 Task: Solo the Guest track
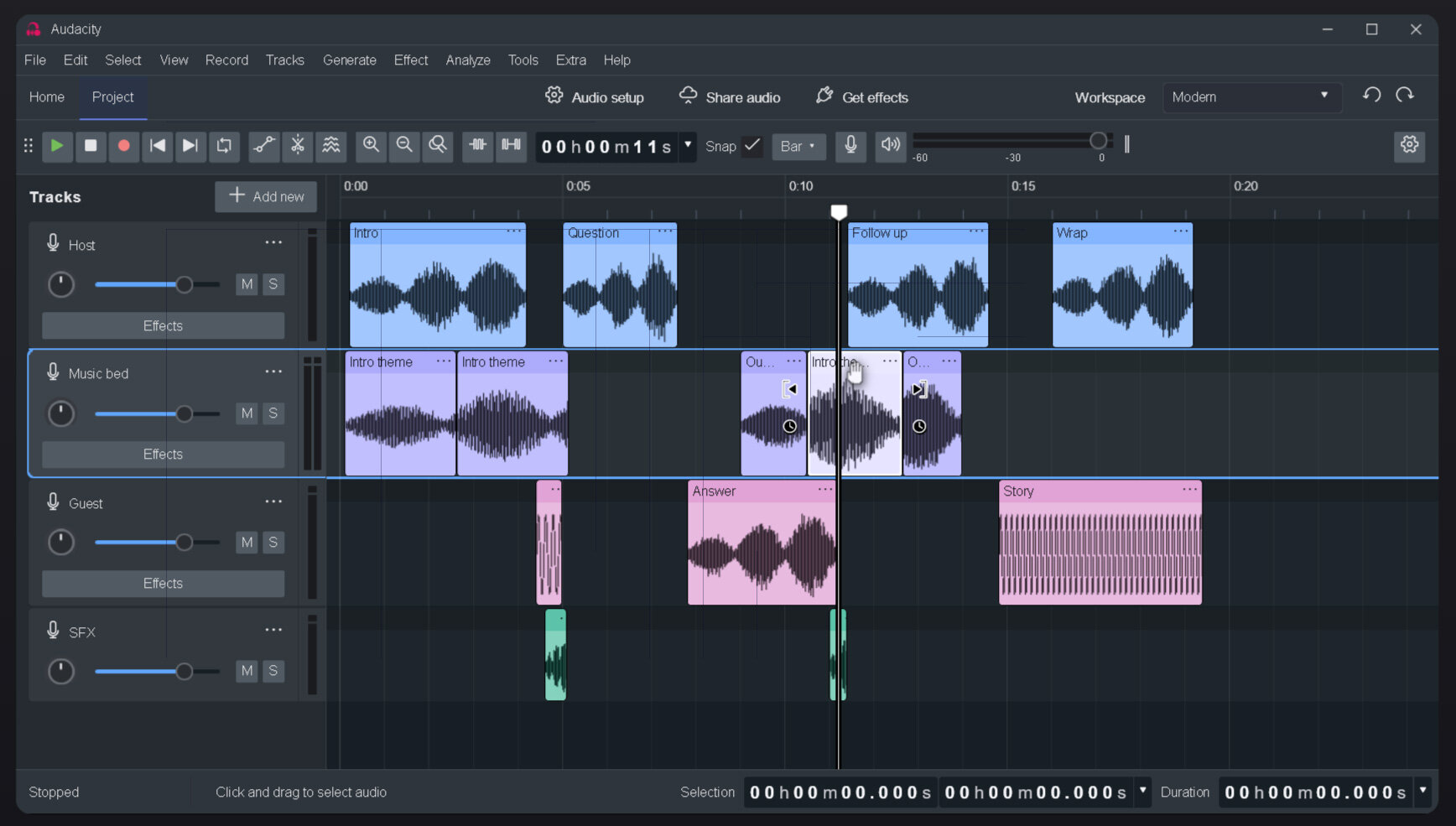pos(273,543)
